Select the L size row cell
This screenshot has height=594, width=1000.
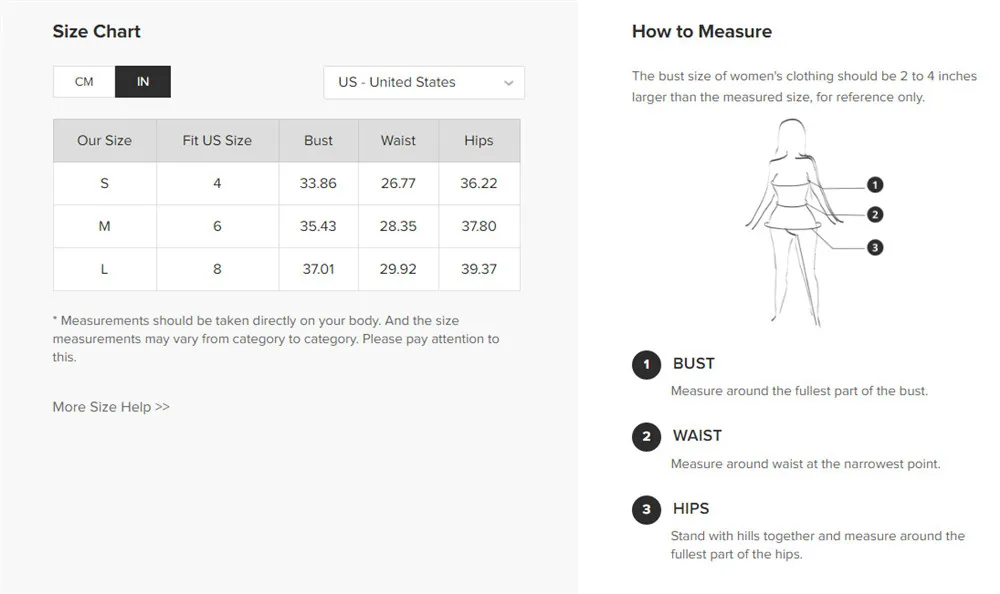pyautogui.click(x=105, y=269)
